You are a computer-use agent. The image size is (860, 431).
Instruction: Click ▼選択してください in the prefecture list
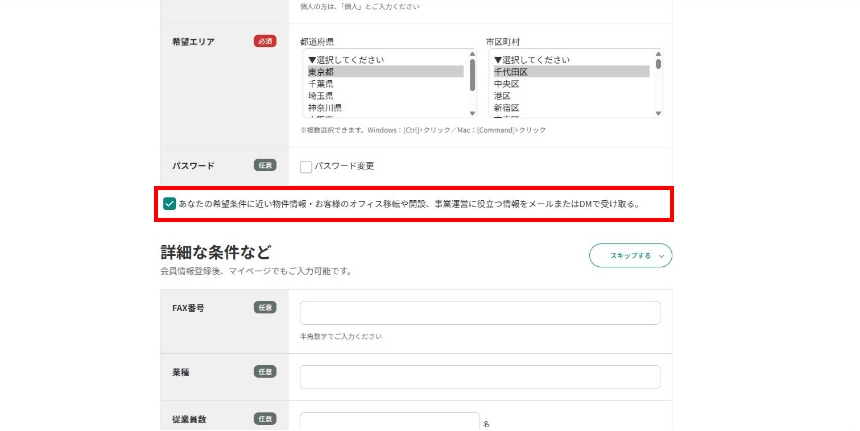coord(345,60)
